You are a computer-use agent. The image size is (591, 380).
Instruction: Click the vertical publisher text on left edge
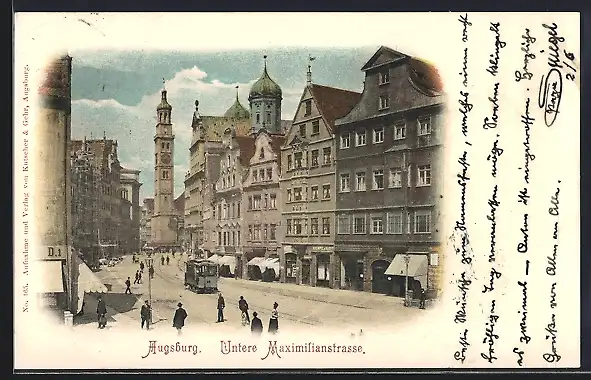click(26, 188)
